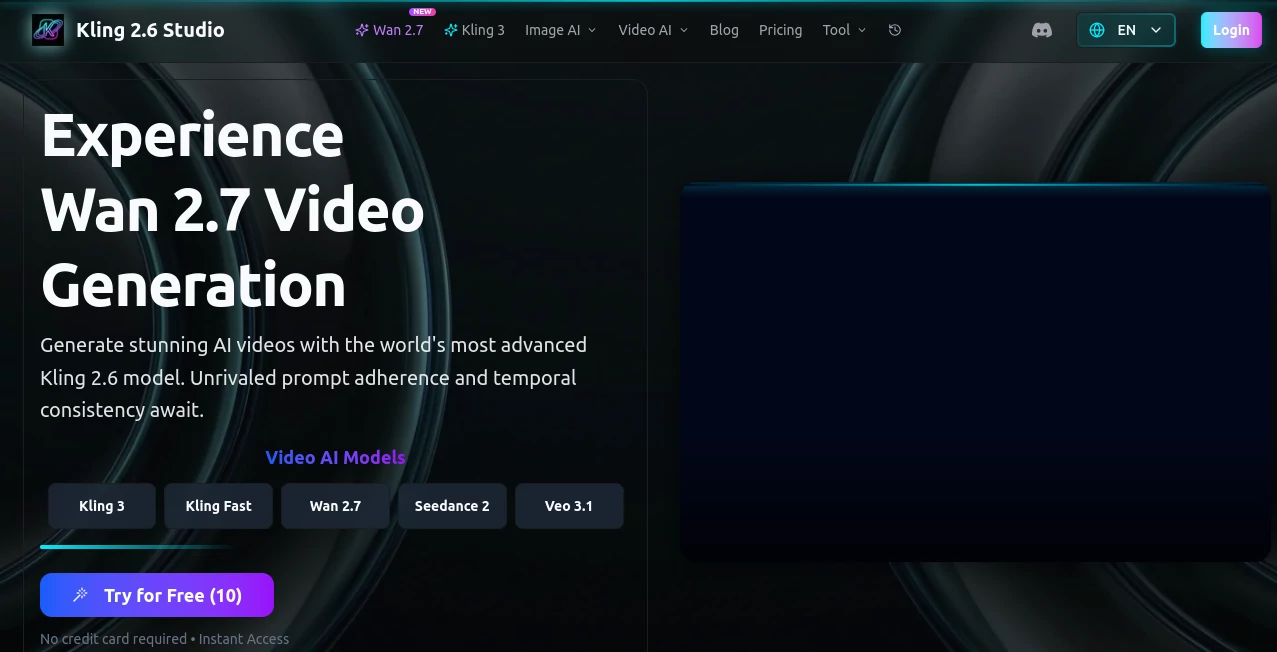Open the Tool dropdown menu
The width and height of the screenshot is (1277, 652).
[x=844, y=30]
